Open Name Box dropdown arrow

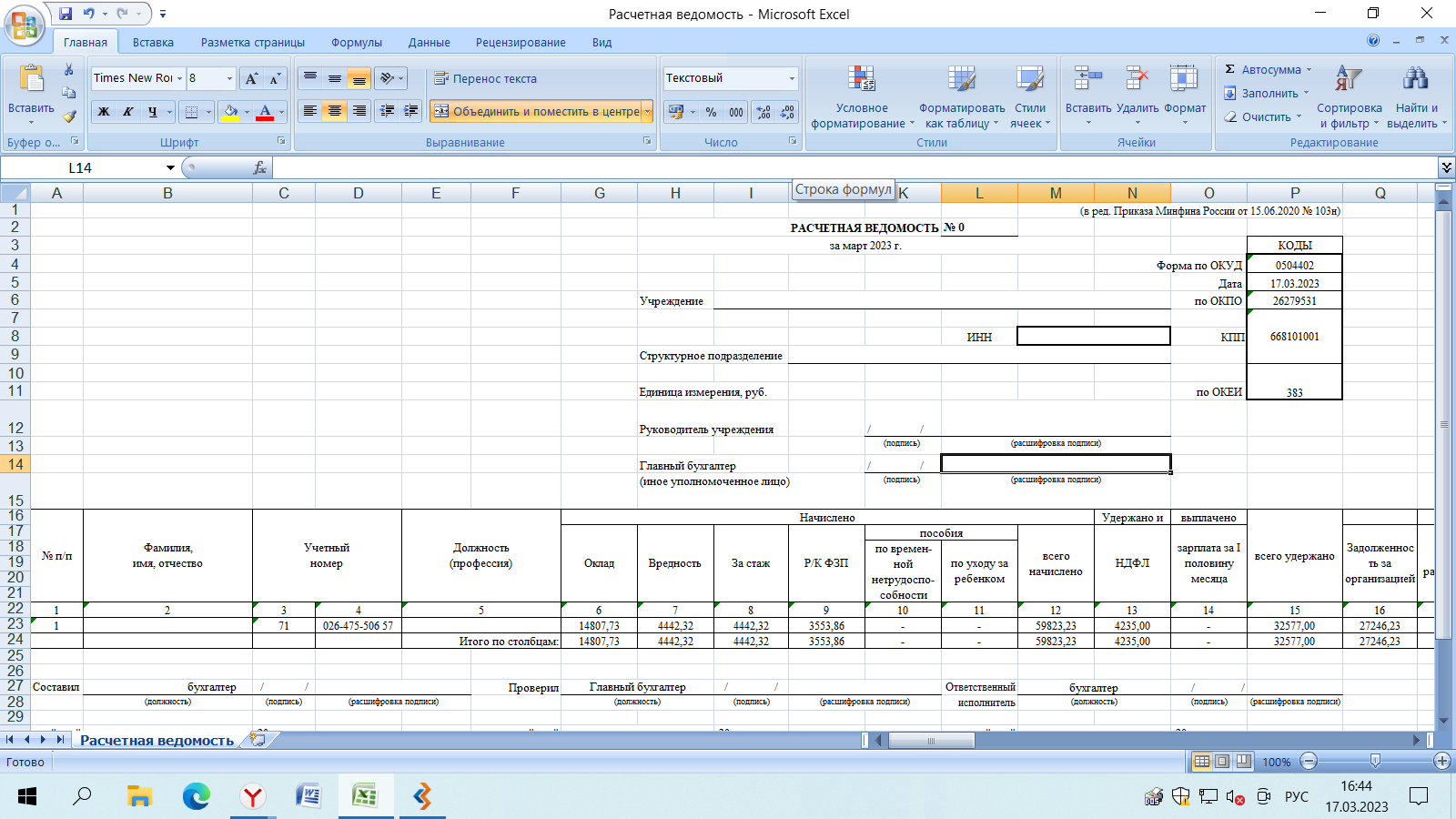tap(170, 167)
